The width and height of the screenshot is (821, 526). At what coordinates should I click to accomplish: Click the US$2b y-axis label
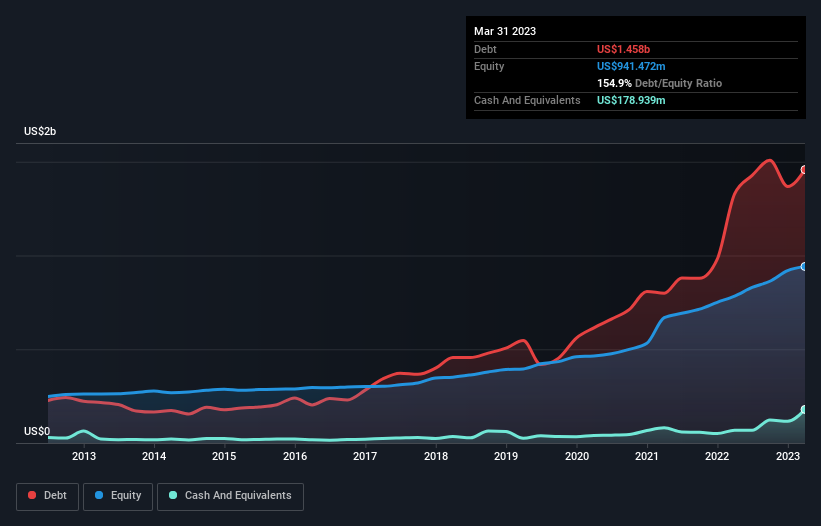coord(40,131)
